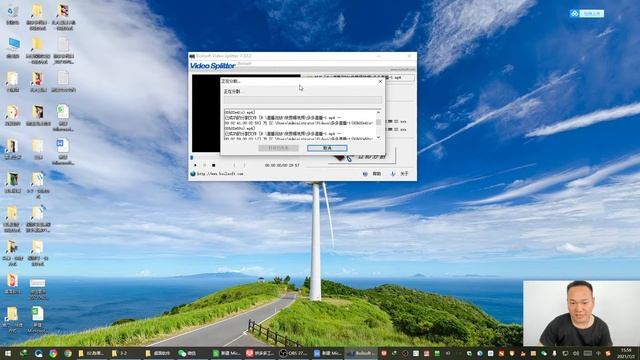This screenshot has width=640, height=360.
Task: Click the split log text area
Action: pyautogui.click(x=300, y=125)
